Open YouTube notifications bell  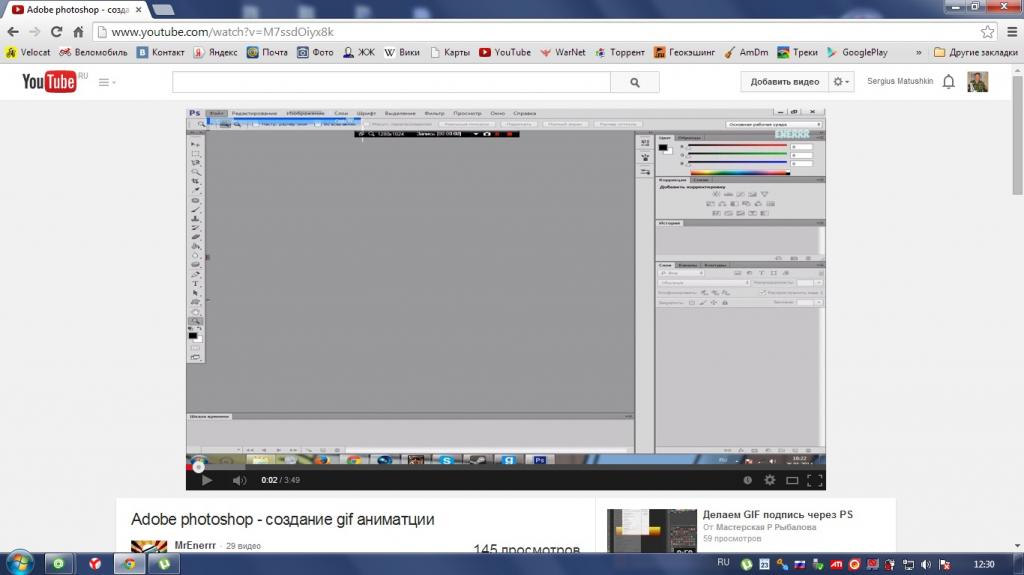949,82
